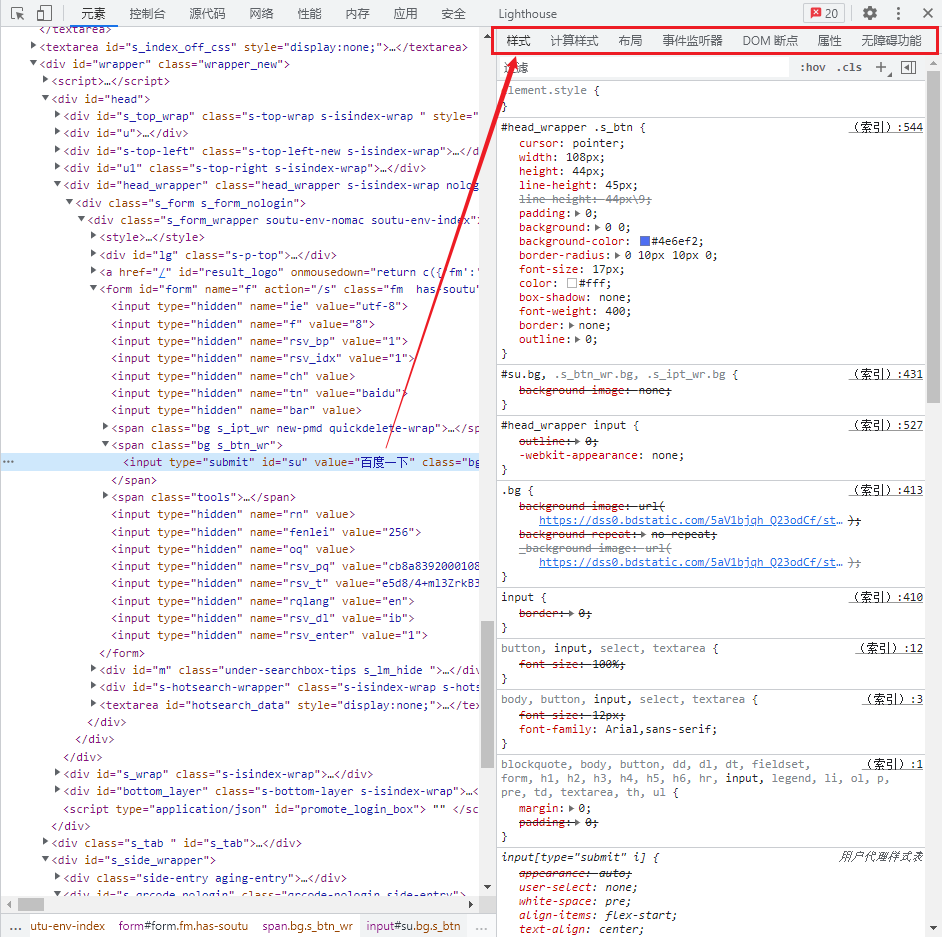
Task: Add a new style rule with plus icon
Action: (881, 67)
